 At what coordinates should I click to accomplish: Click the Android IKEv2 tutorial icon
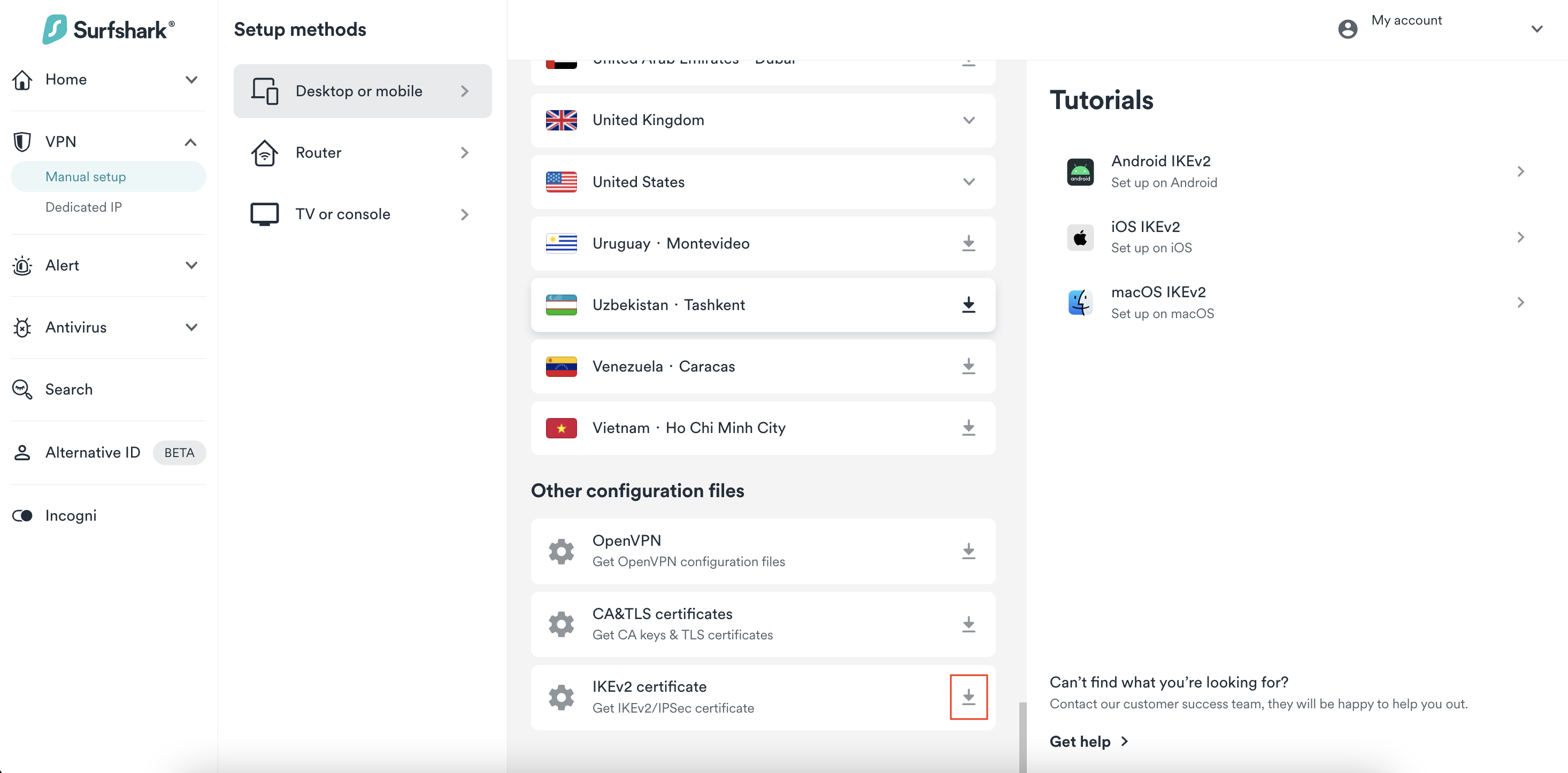(x=1080, y=172)
